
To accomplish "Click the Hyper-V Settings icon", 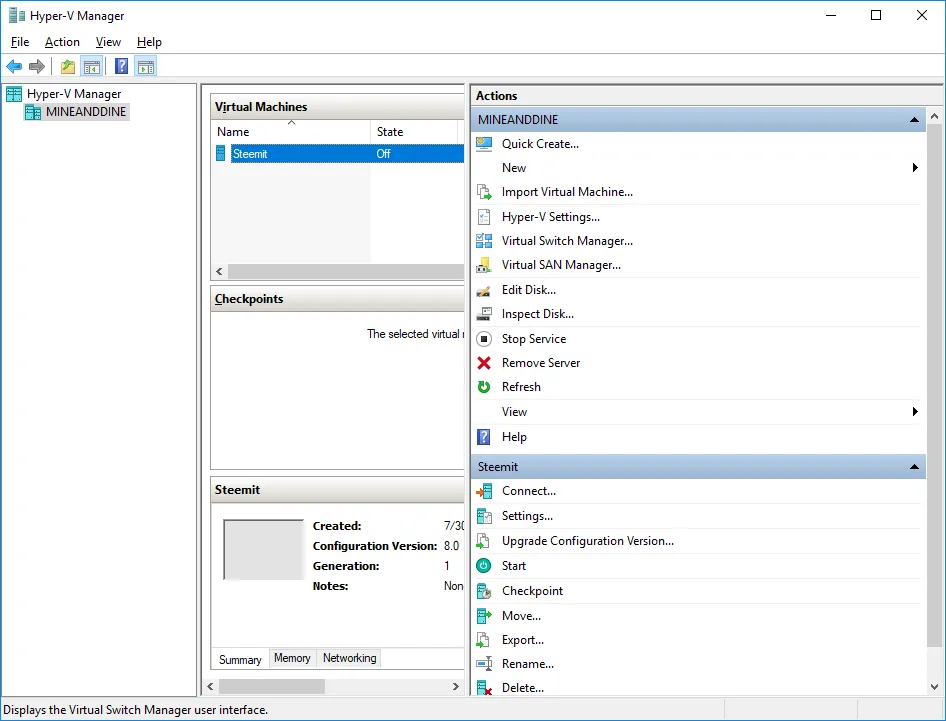I will 484,217.
